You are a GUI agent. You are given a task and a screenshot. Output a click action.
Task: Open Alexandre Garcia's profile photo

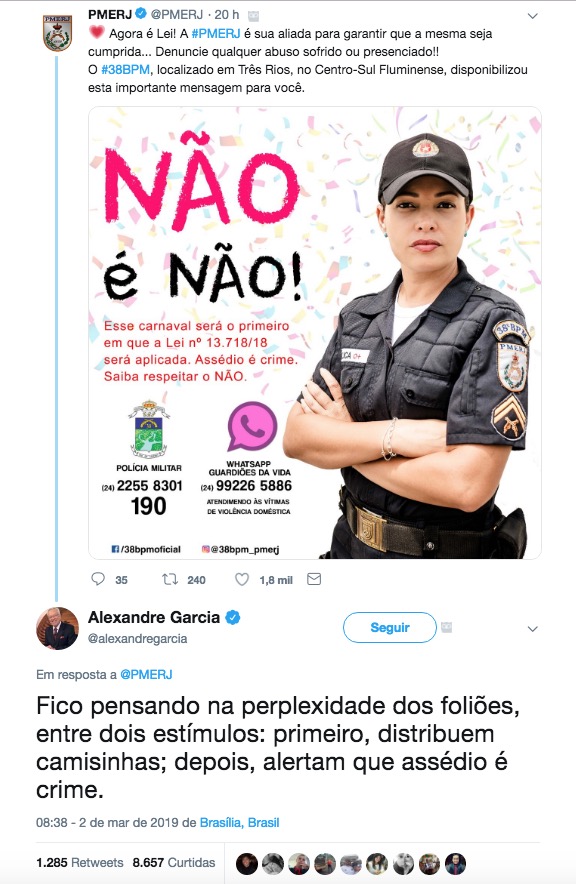pyautogui.click(x=57, y=628)
